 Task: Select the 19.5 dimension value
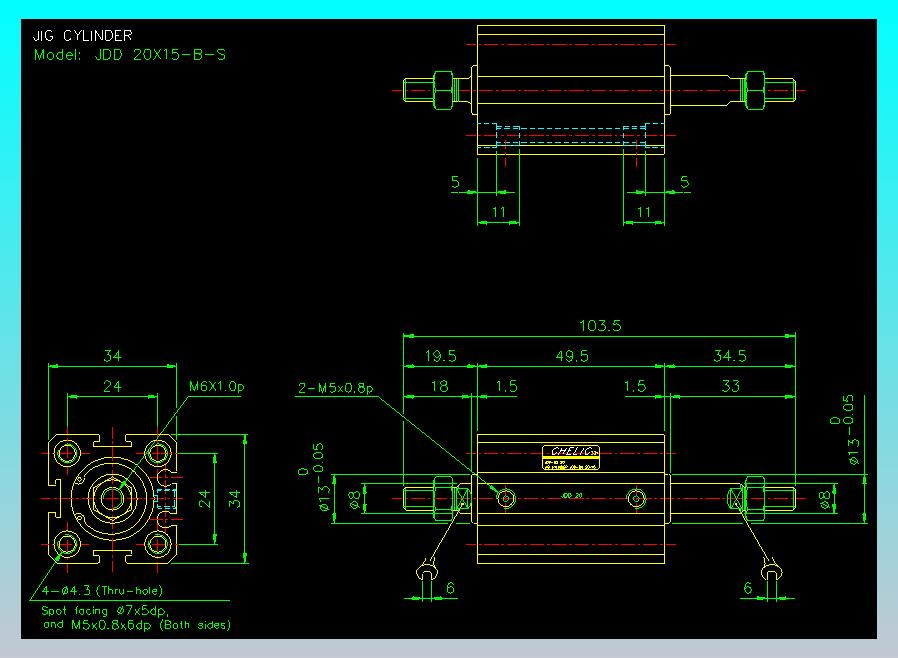[x=439, y=356]
